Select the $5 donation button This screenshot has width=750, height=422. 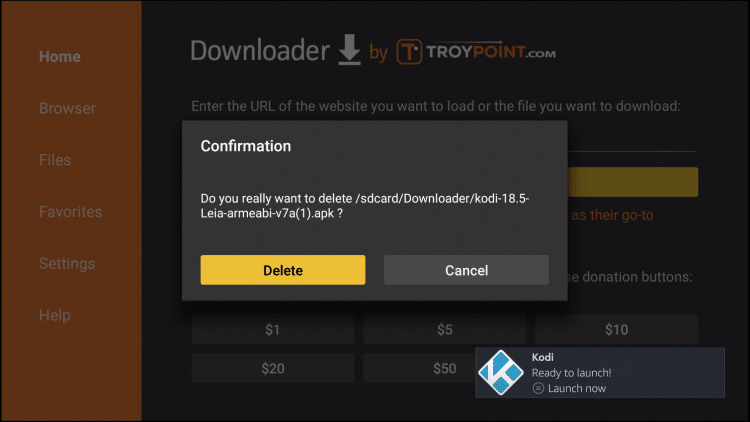pyautogui.click(x=444, y=329)
